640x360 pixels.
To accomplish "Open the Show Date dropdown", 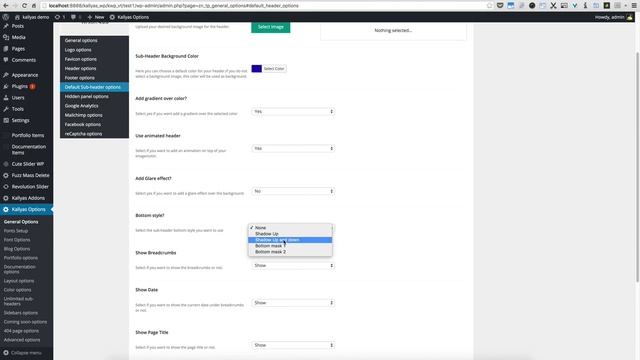I will coord(293,303).
